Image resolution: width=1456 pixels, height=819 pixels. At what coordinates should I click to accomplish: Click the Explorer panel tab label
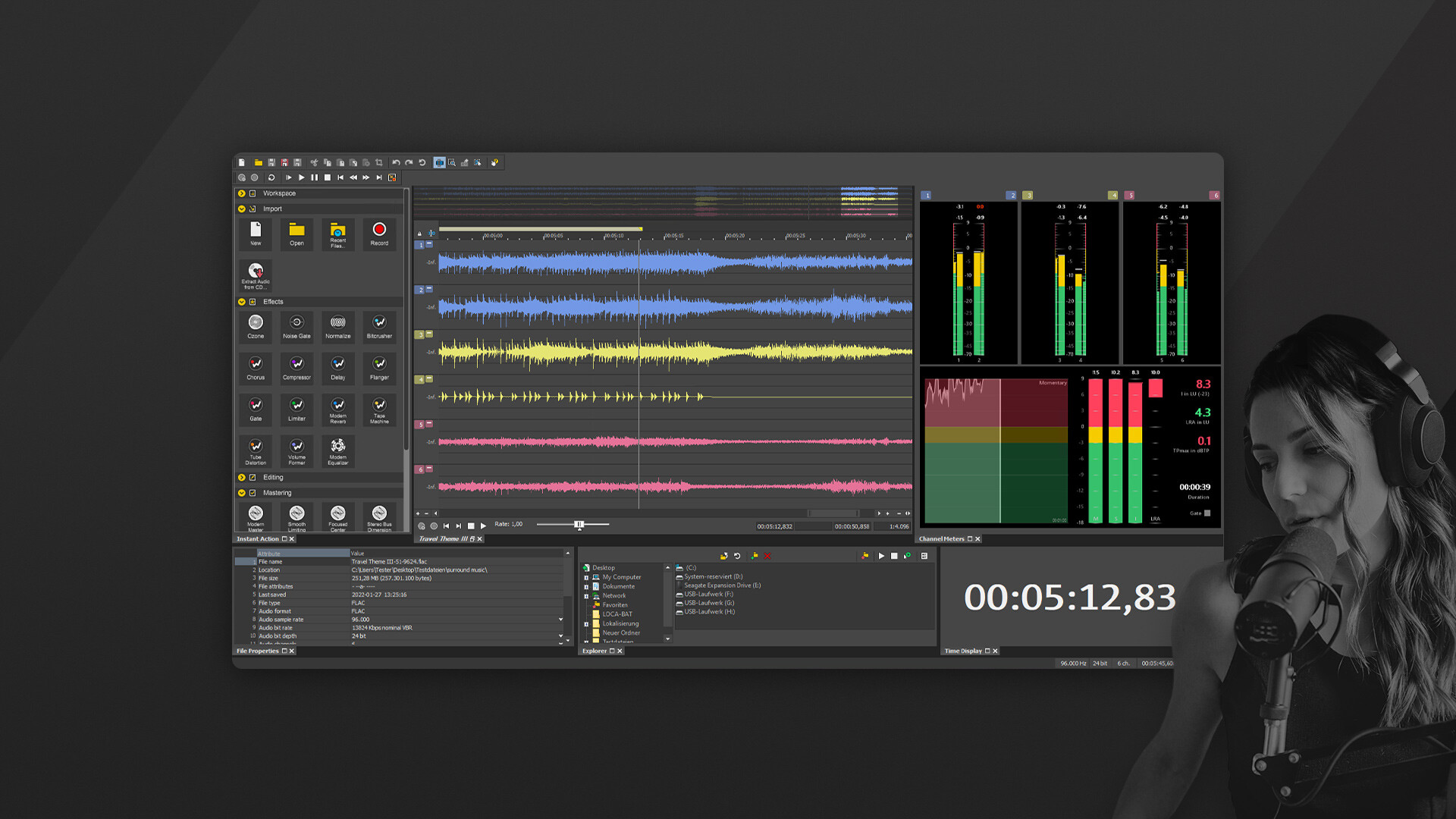click(x=595, y=651)
